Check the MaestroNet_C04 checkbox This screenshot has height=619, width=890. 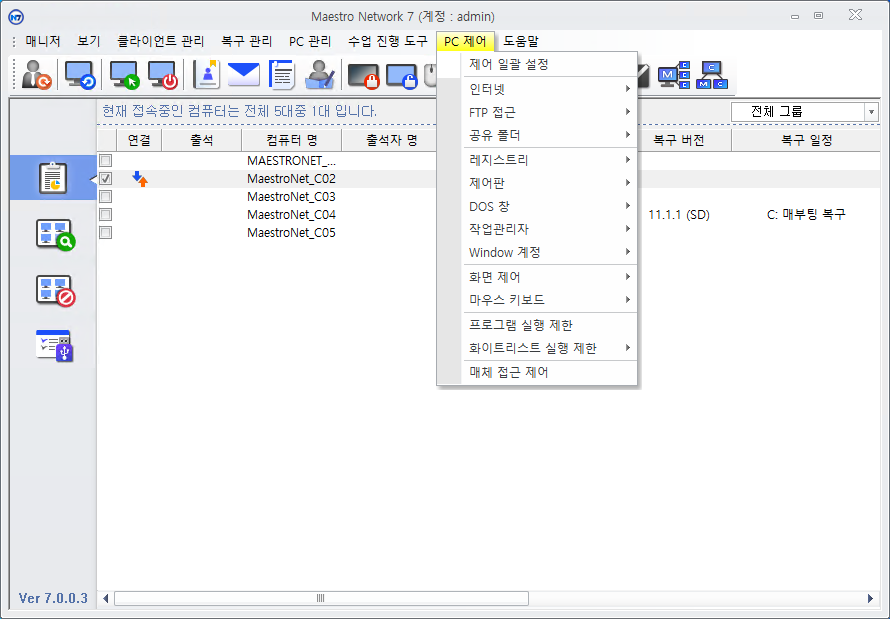(105, 215)
